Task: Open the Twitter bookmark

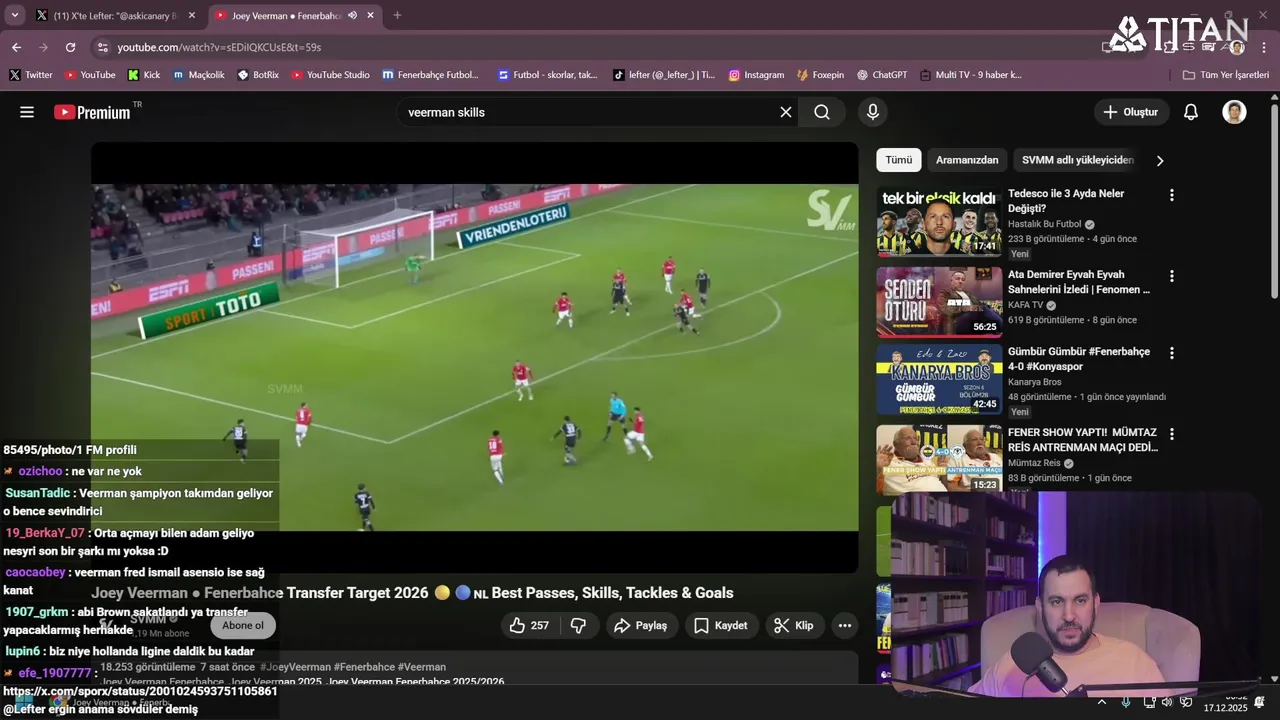Action: (31, 75)
